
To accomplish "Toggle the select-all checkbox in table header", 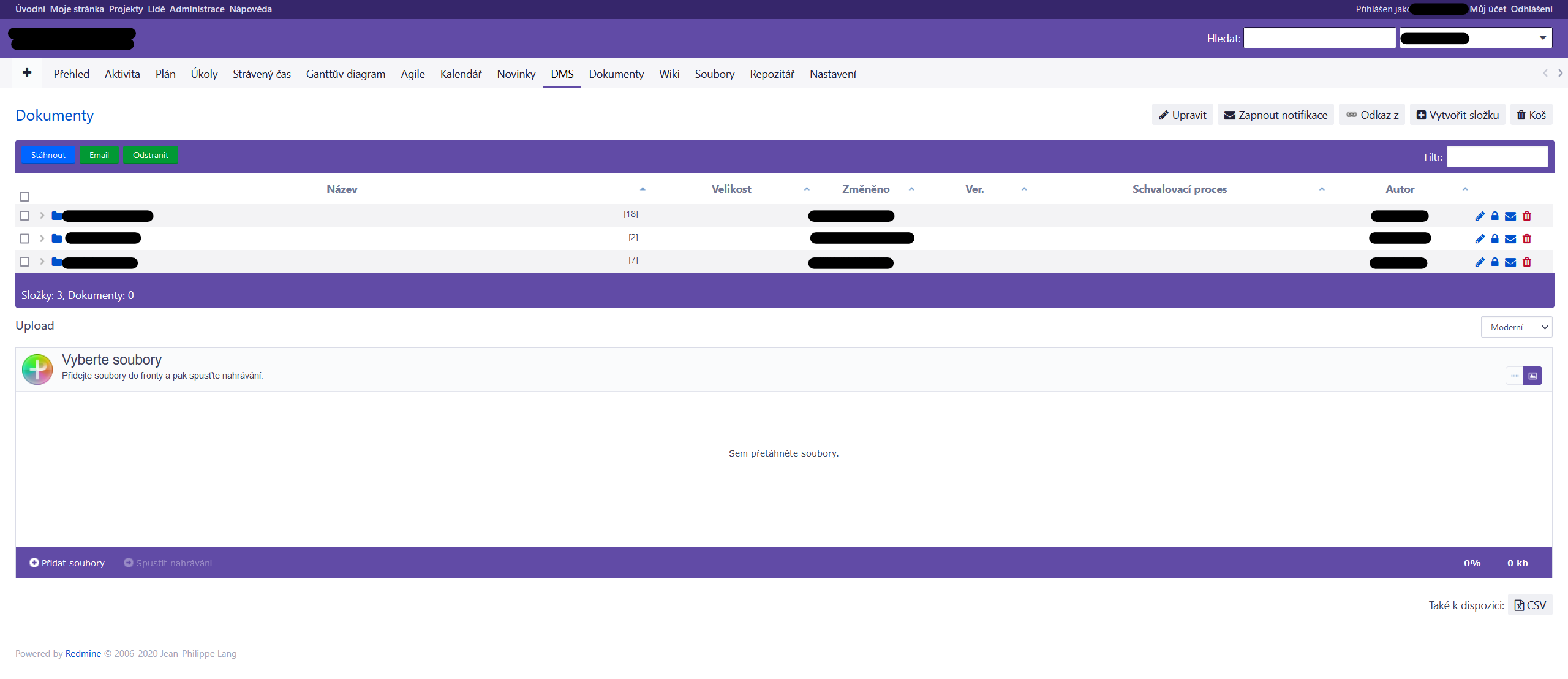I will pyautogui.click(x=24, y=196).
